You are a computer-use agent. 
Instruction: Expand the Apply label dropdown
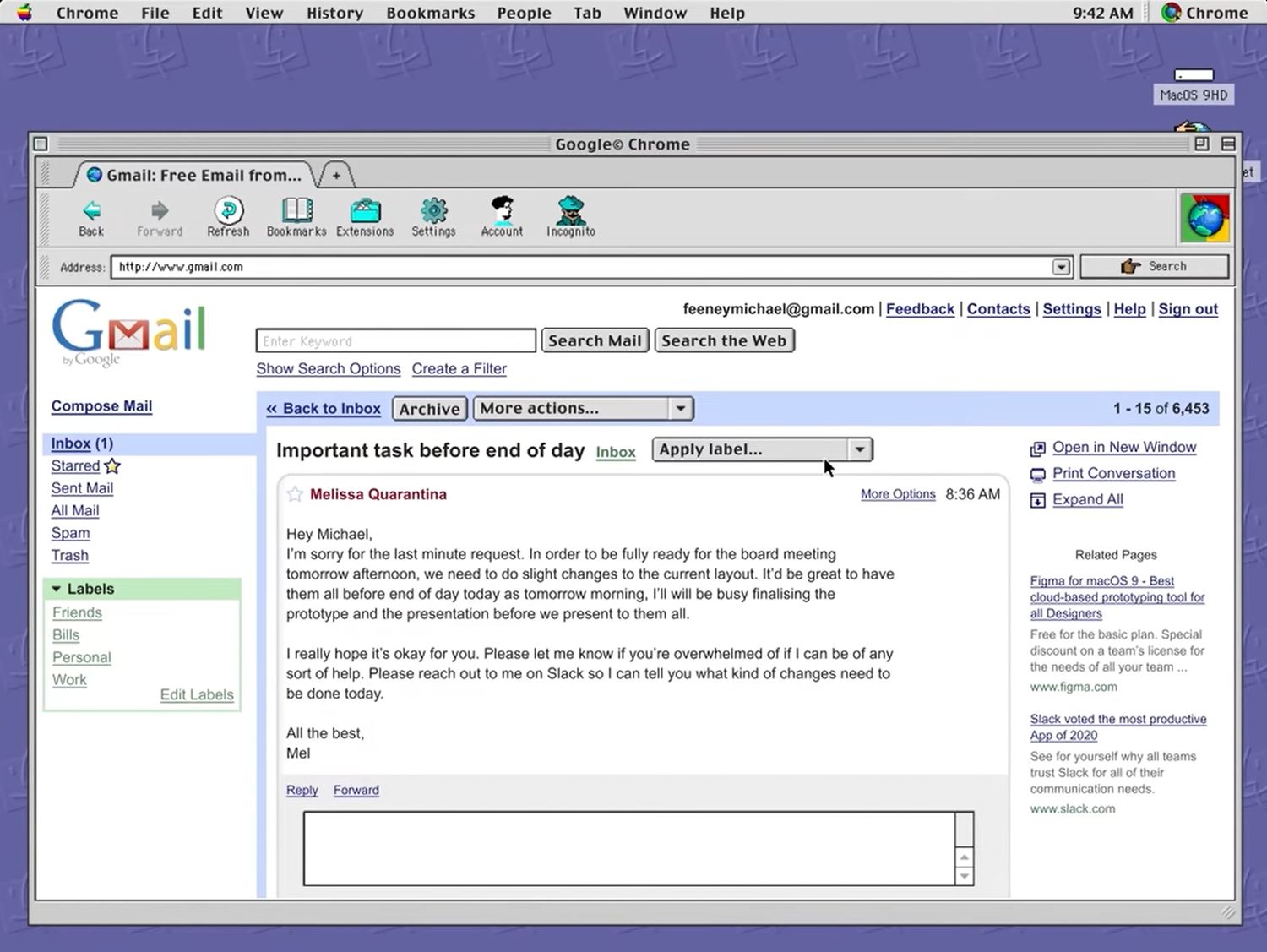859,449
